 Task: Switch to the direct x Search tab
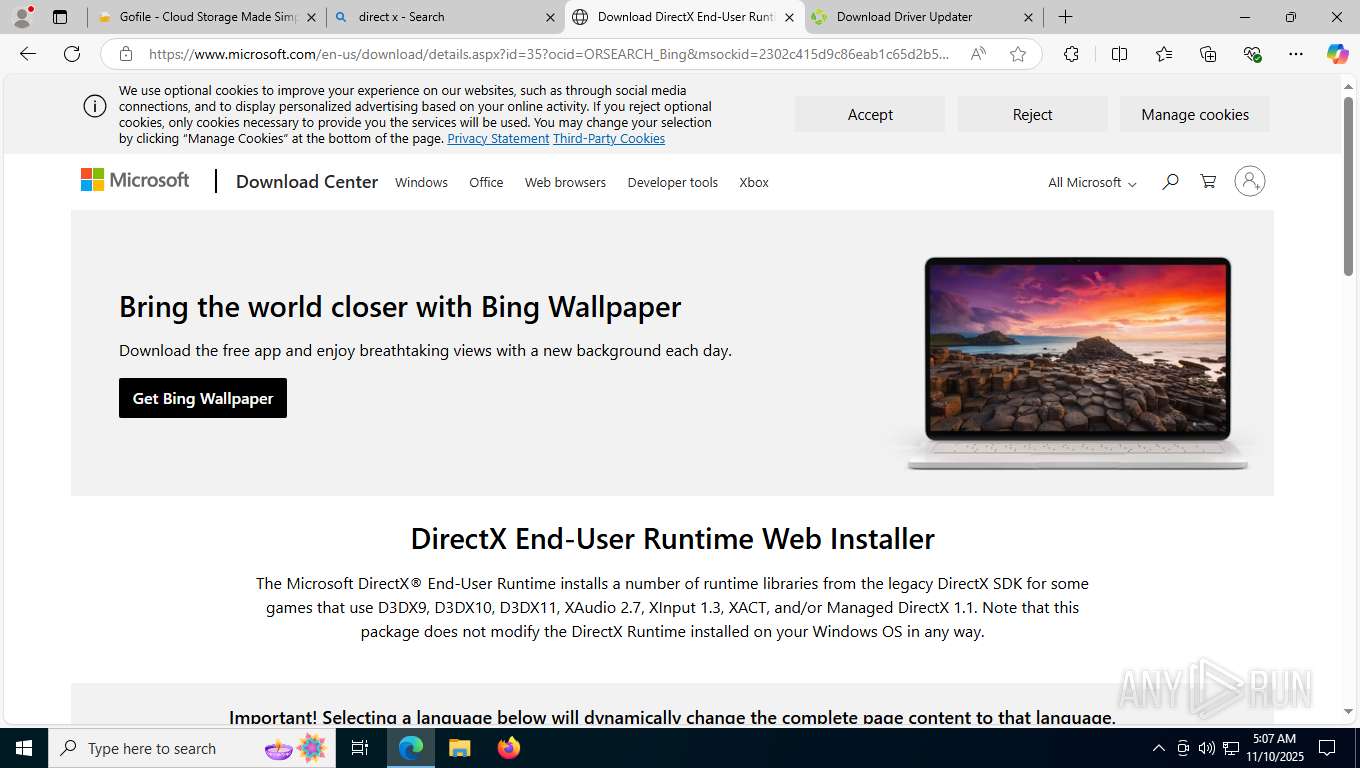click(x=446, y=17)
